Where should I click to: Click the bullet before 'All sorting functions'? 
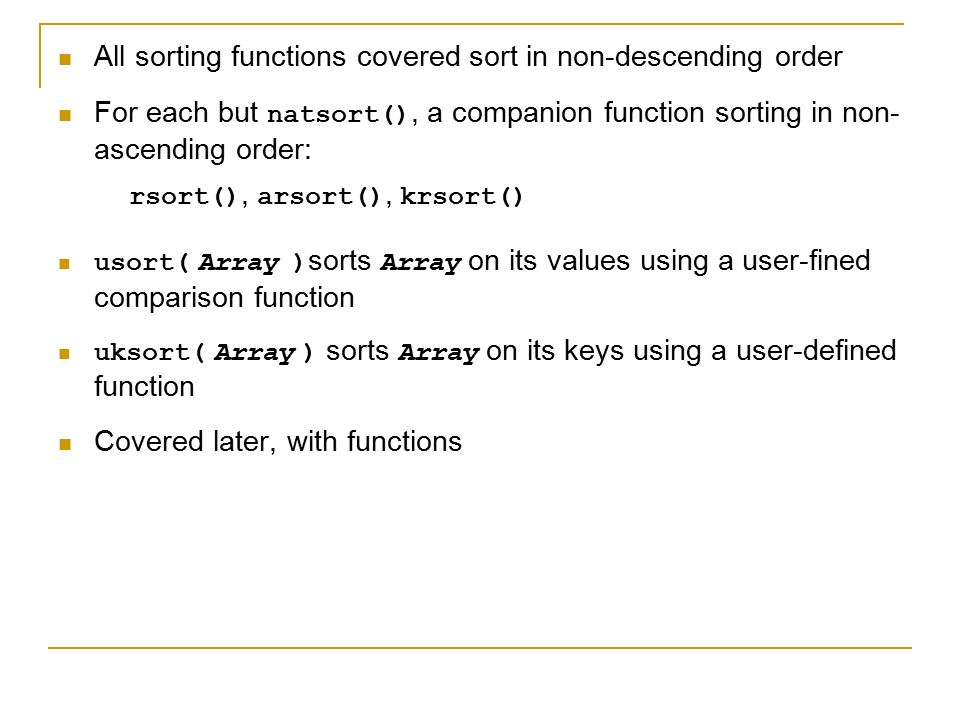click(x=65, y=59)
